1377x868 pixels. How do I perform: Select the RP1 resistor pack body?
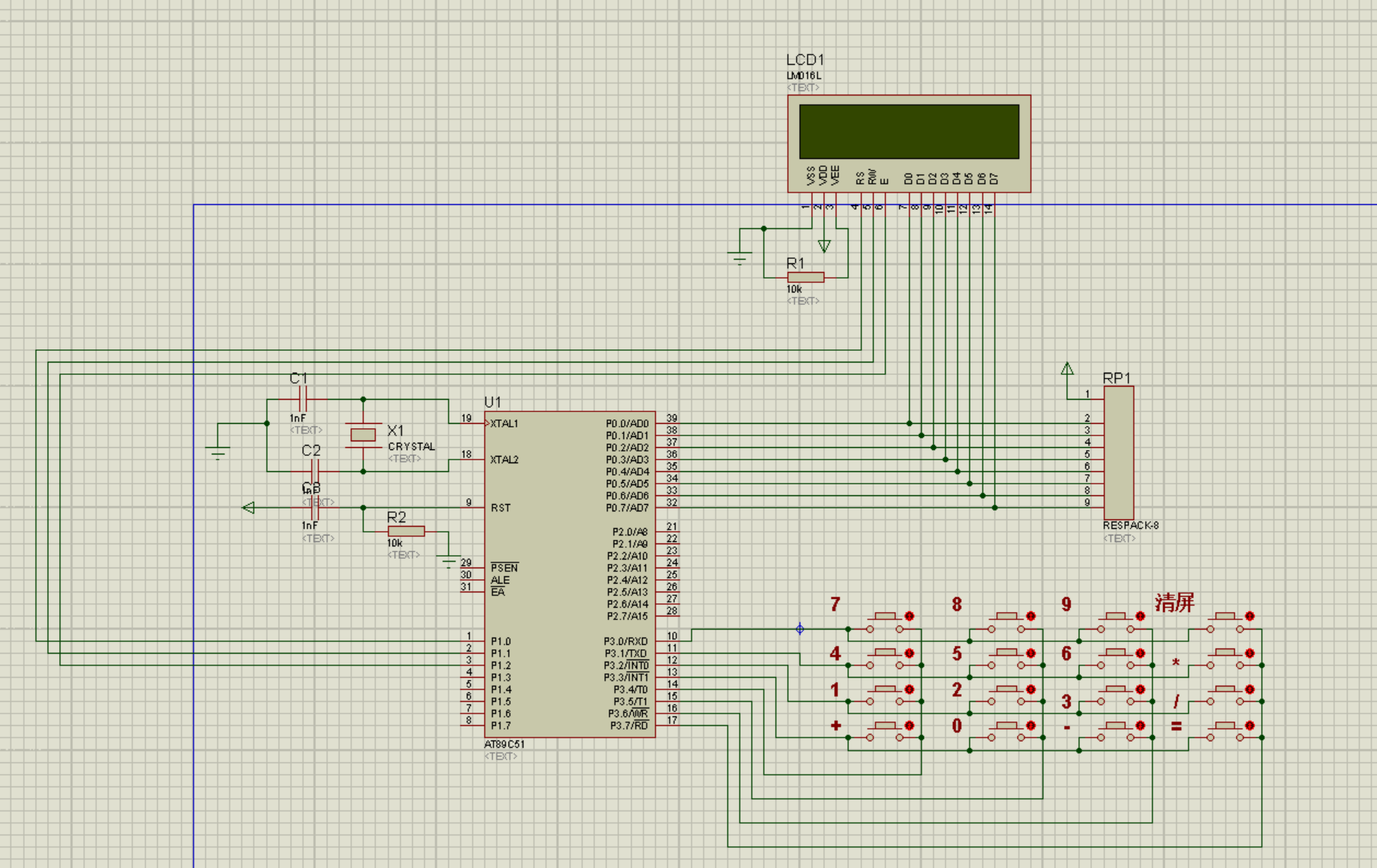[1119, 453]
